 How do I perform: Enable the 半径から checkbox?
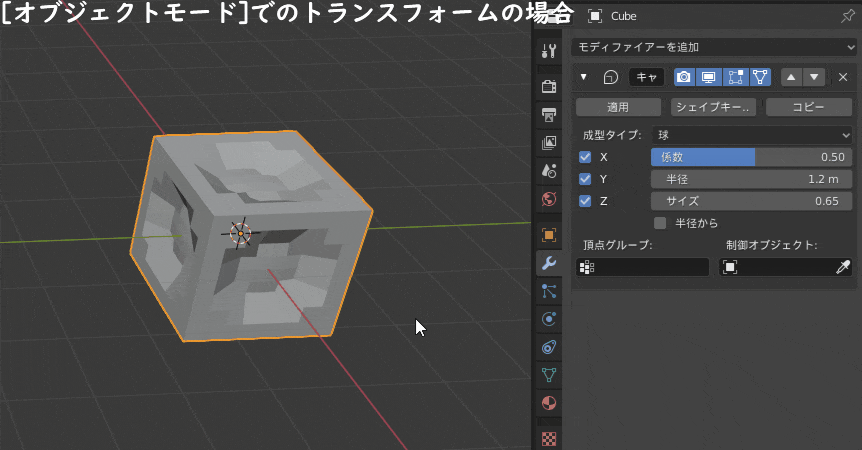coord(660,223)
